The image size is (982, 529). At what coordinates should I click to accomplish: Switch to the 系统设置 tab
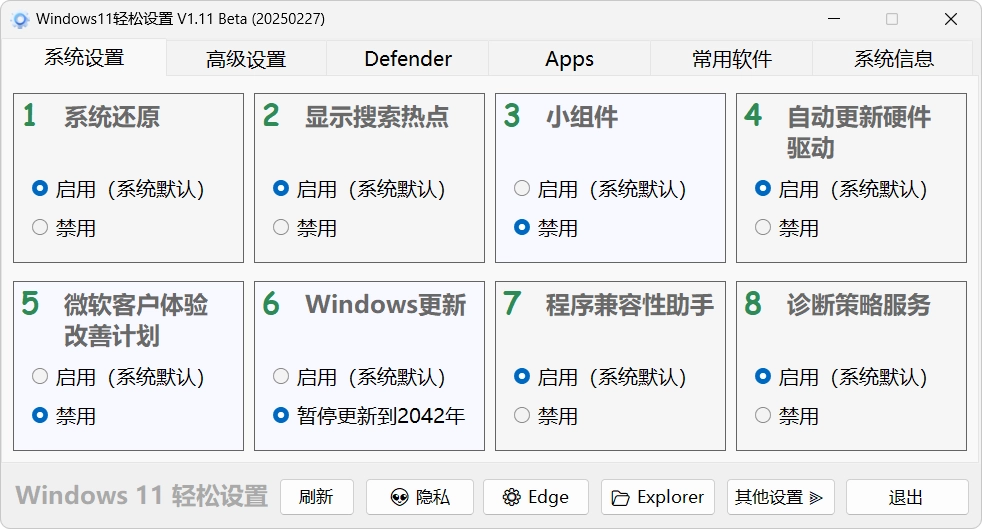pyautogui.click(x=84, y=58)
